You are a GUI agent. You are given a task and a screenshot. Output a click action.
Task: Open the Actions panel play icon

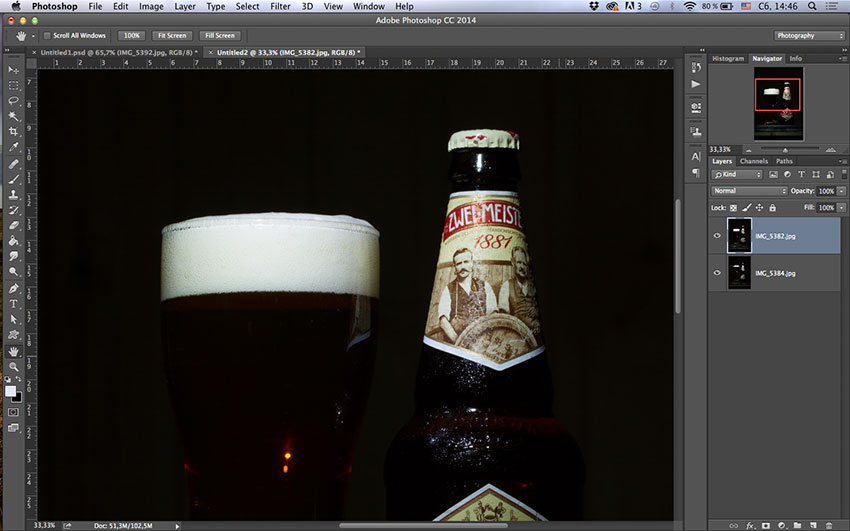click(696, 84)
